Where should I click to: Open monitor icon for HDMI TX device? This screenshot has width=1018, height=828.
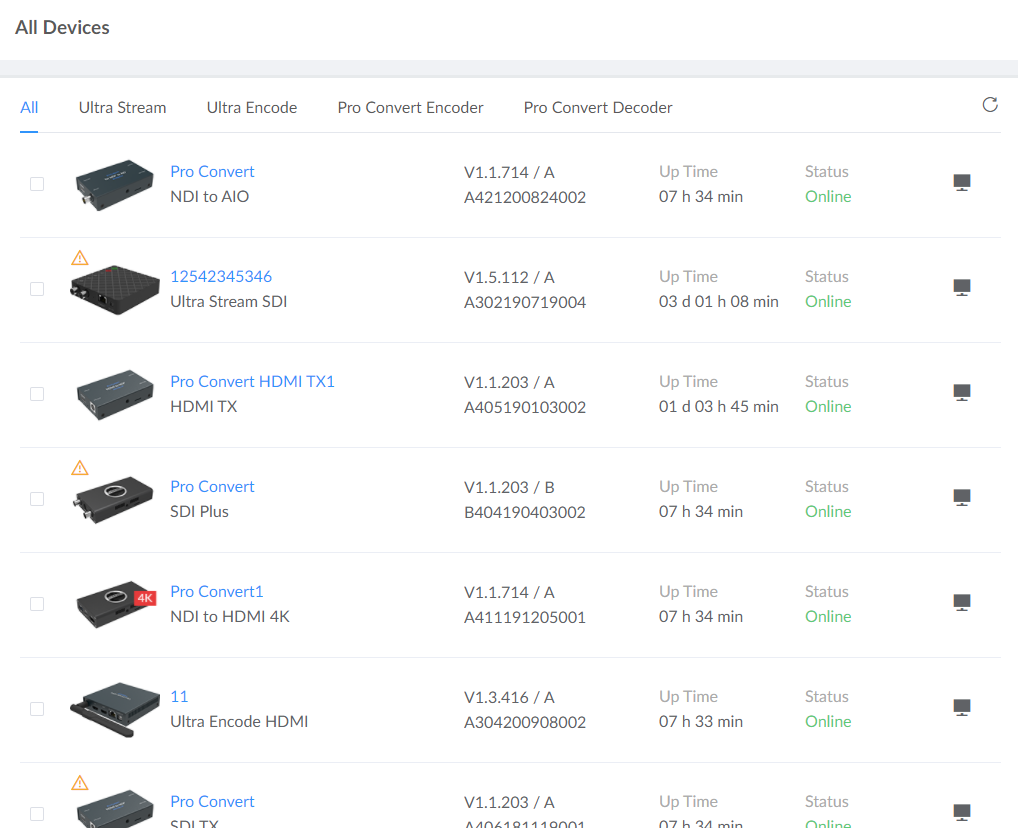pyautogui.click(x=962, y=393)
